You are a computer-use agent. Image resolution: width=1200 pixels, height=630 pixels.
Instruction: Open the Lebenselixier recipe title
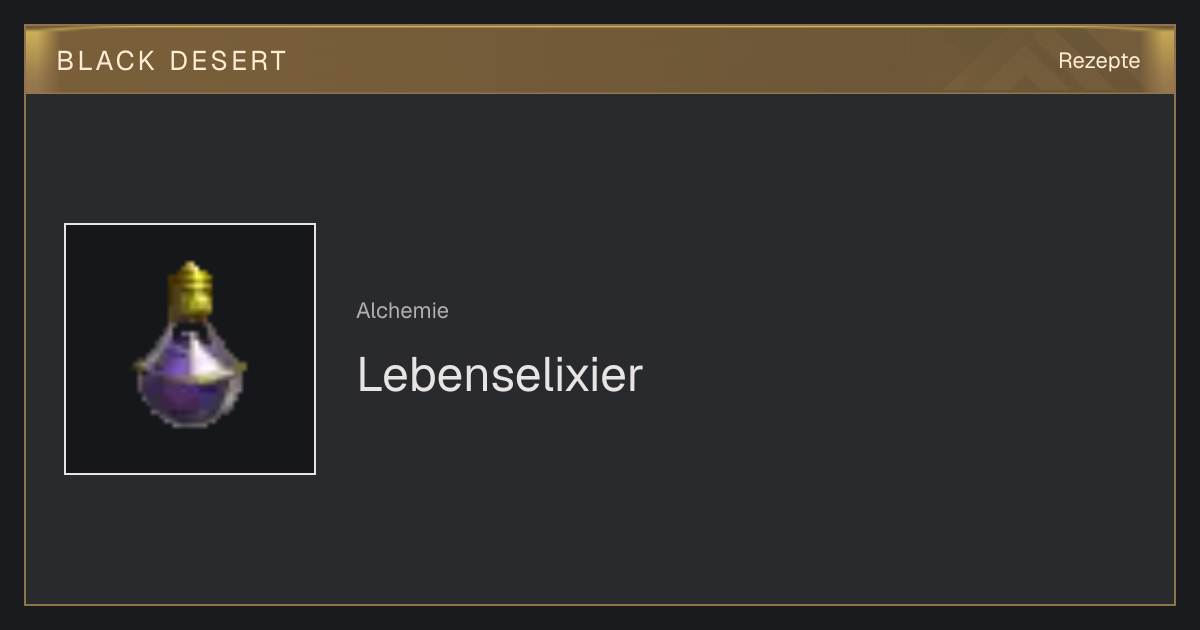pyautogui.click(x=500, y=375)
